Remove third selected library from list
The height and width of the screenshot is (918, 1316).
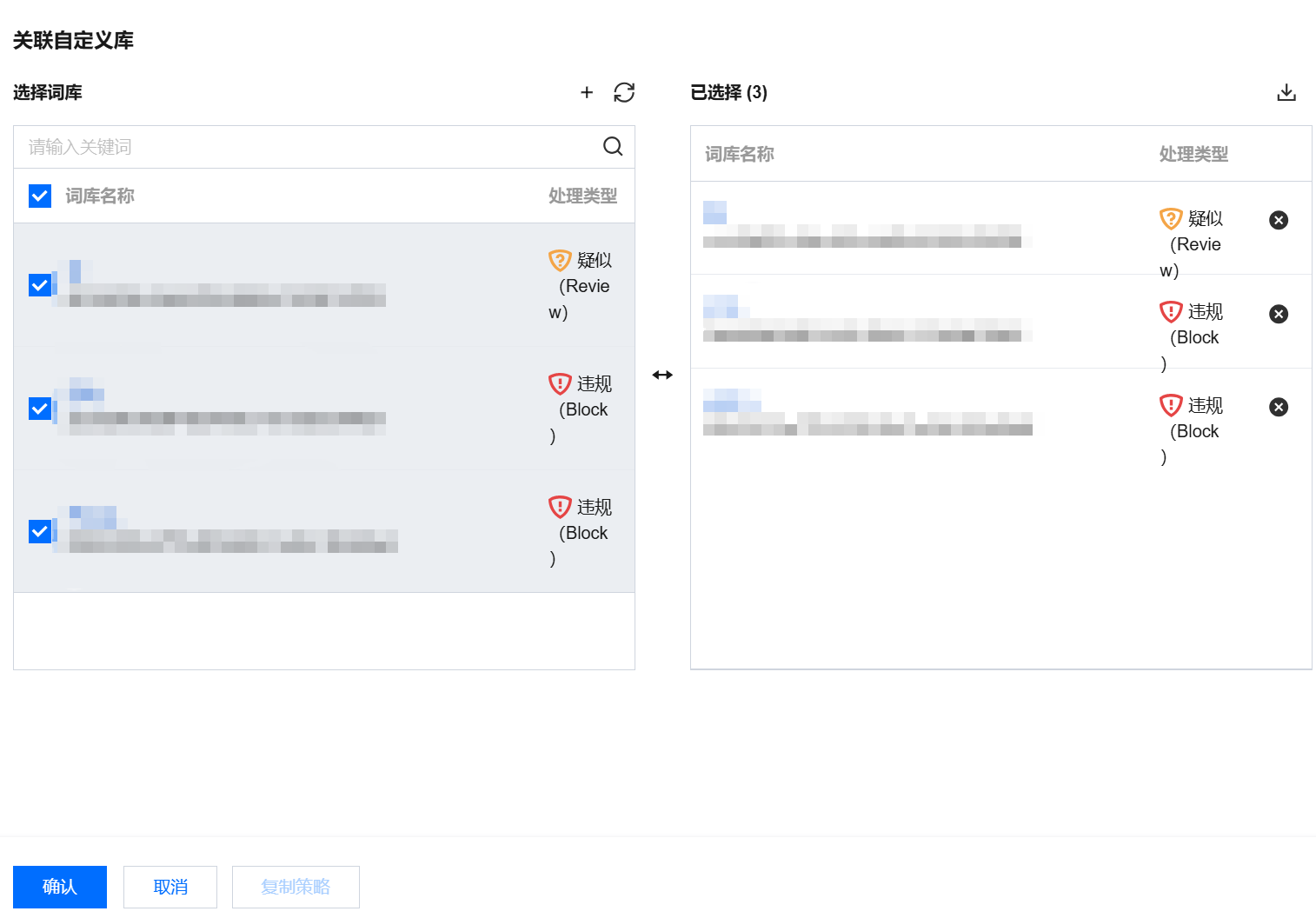tap(1279, 407)
